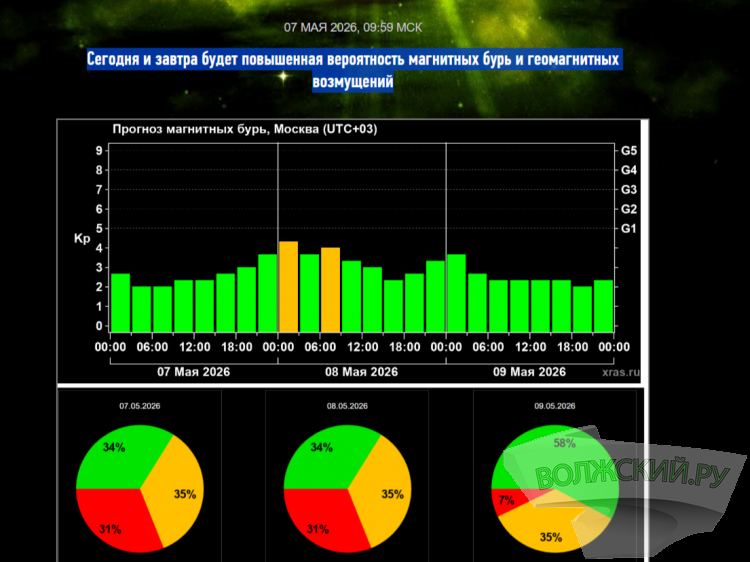This screenshot has width=750, height=562.
Task: Click the 08.05.2026 pie chart date heading
Action: coord(347,406)
